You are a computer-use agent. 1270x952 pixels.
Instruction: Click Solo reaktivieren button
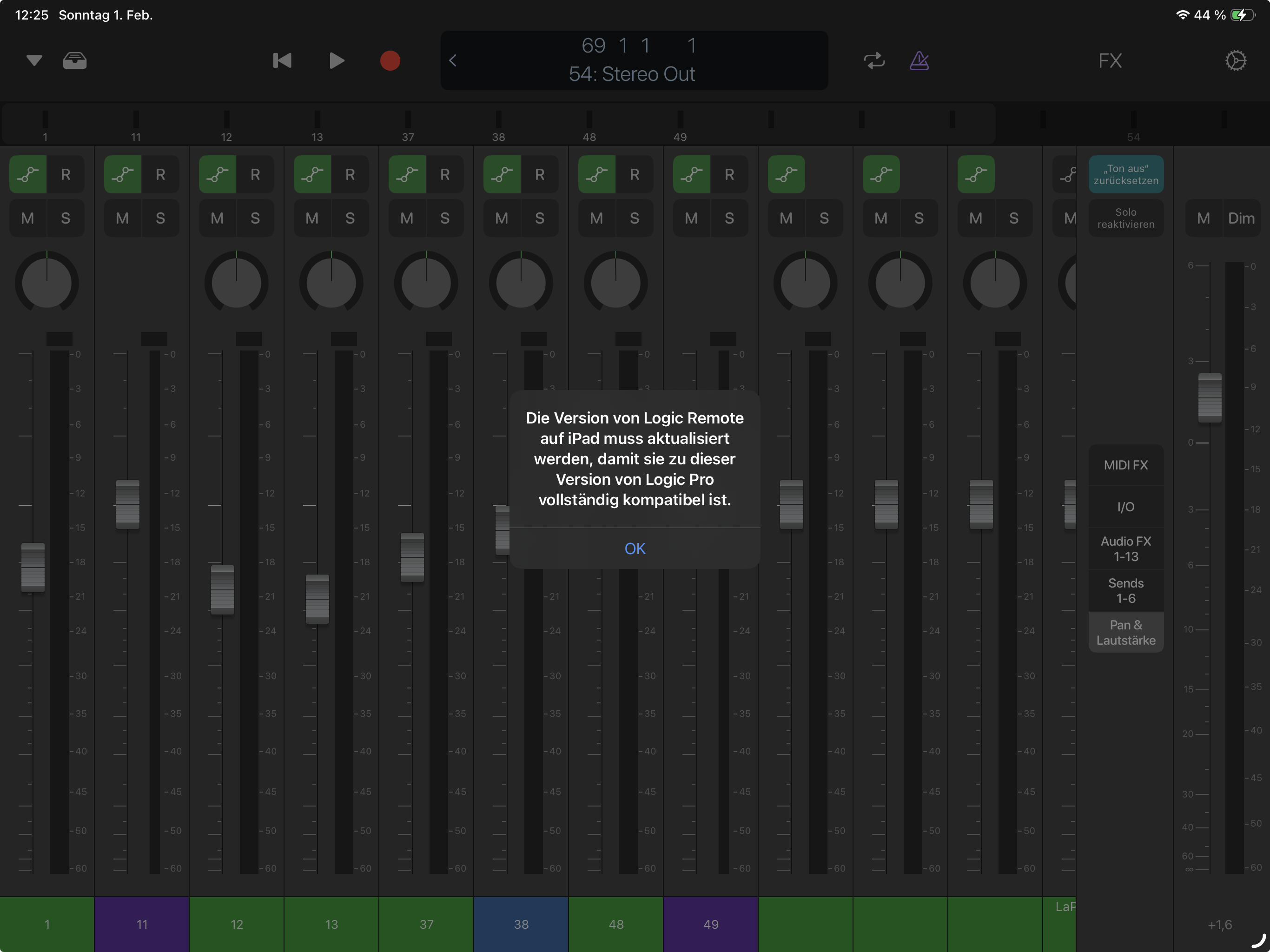(1125, 218)
